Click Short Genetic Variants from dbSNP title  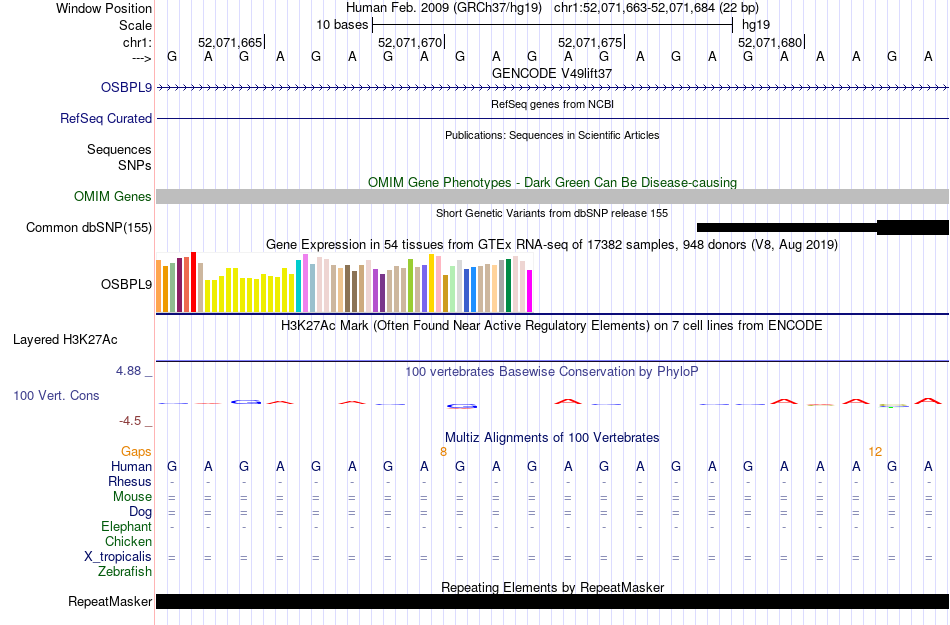coord(552,213)
